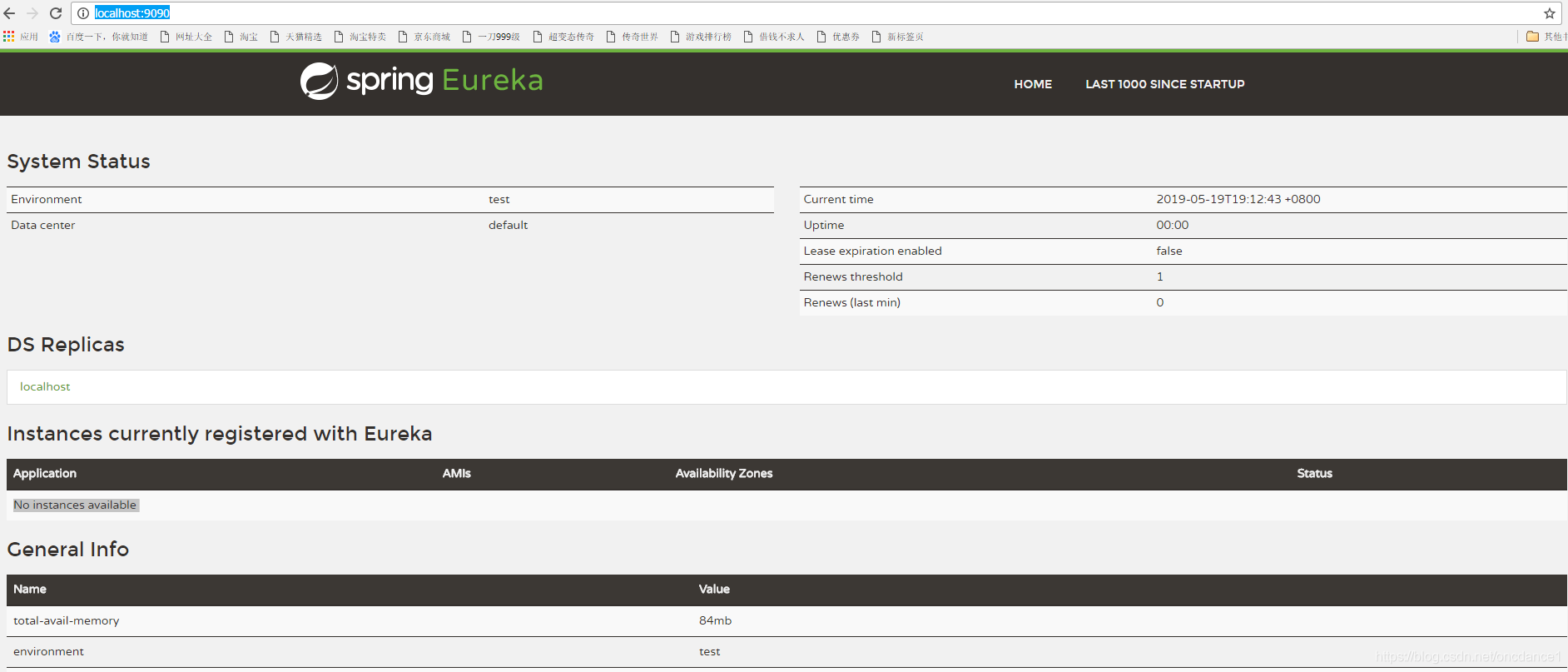Open the 淘宝 bookmark
This screenshot has height=672, width=1568.
click(x=241, y=37)
